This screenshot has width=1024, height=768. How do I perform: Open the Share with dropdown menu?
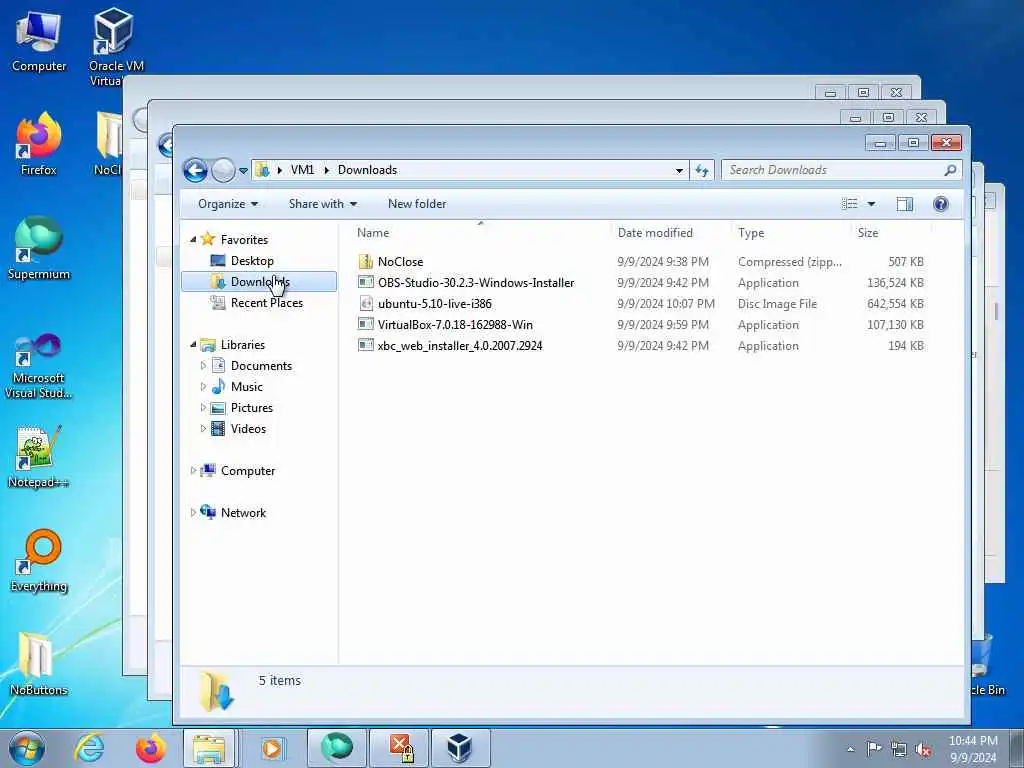tap(323, 204)
